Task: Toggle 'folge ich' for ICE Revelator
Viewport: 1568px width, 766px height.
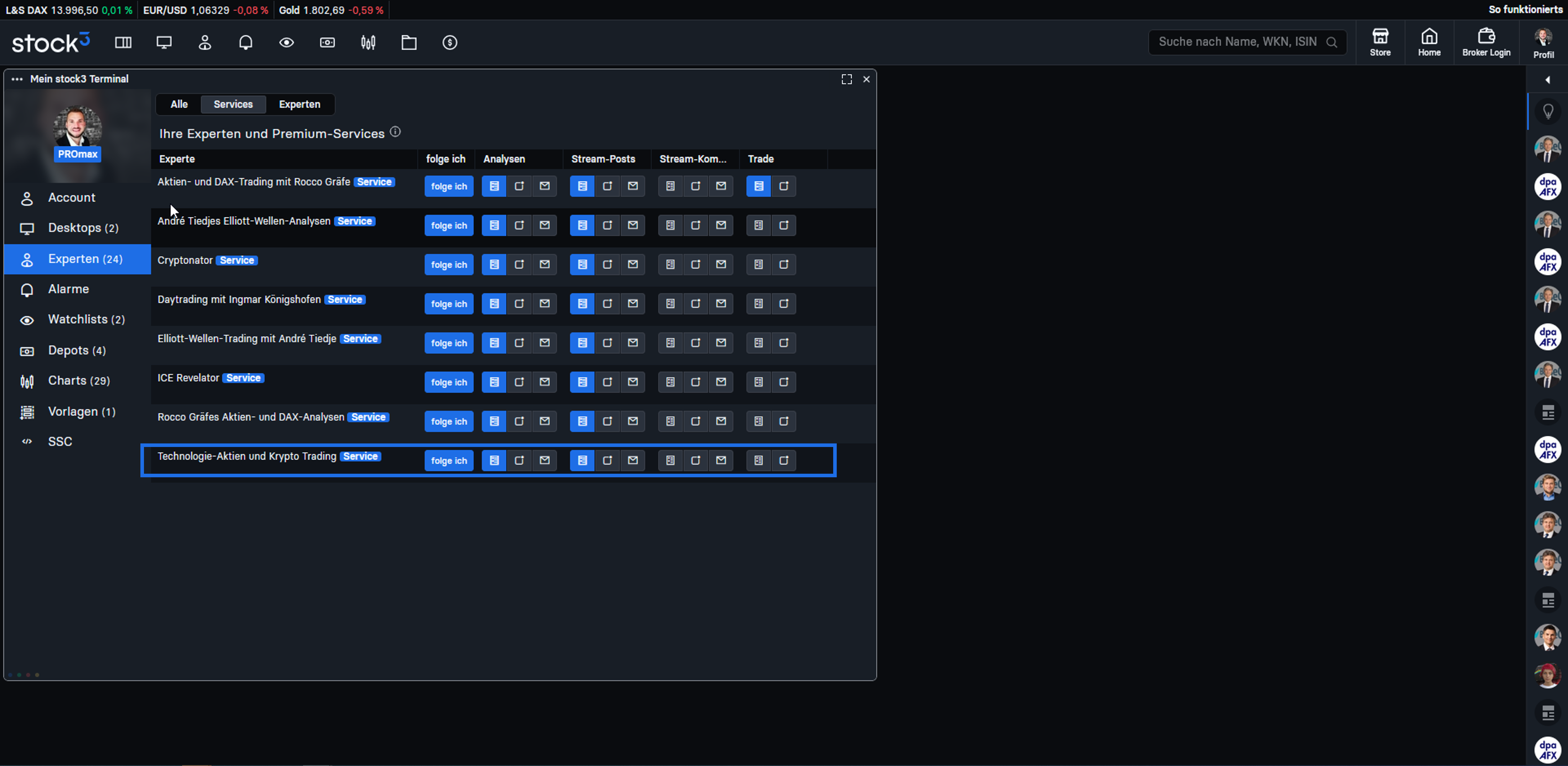Action: pyautogui.click(x=449, y=382)
